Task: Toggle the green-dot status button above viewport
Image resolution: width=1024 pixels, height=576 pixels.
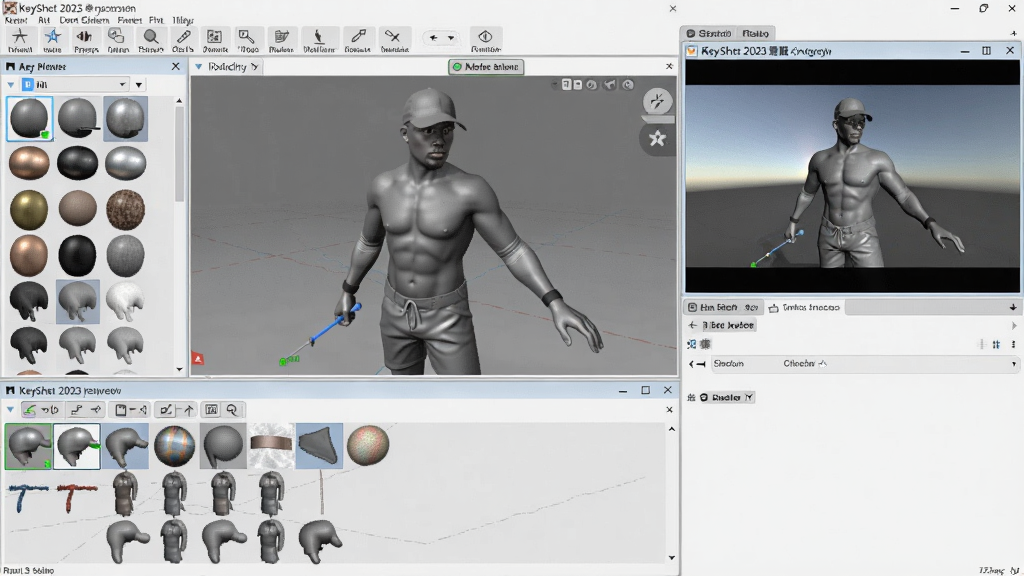Action: point(486,67)
